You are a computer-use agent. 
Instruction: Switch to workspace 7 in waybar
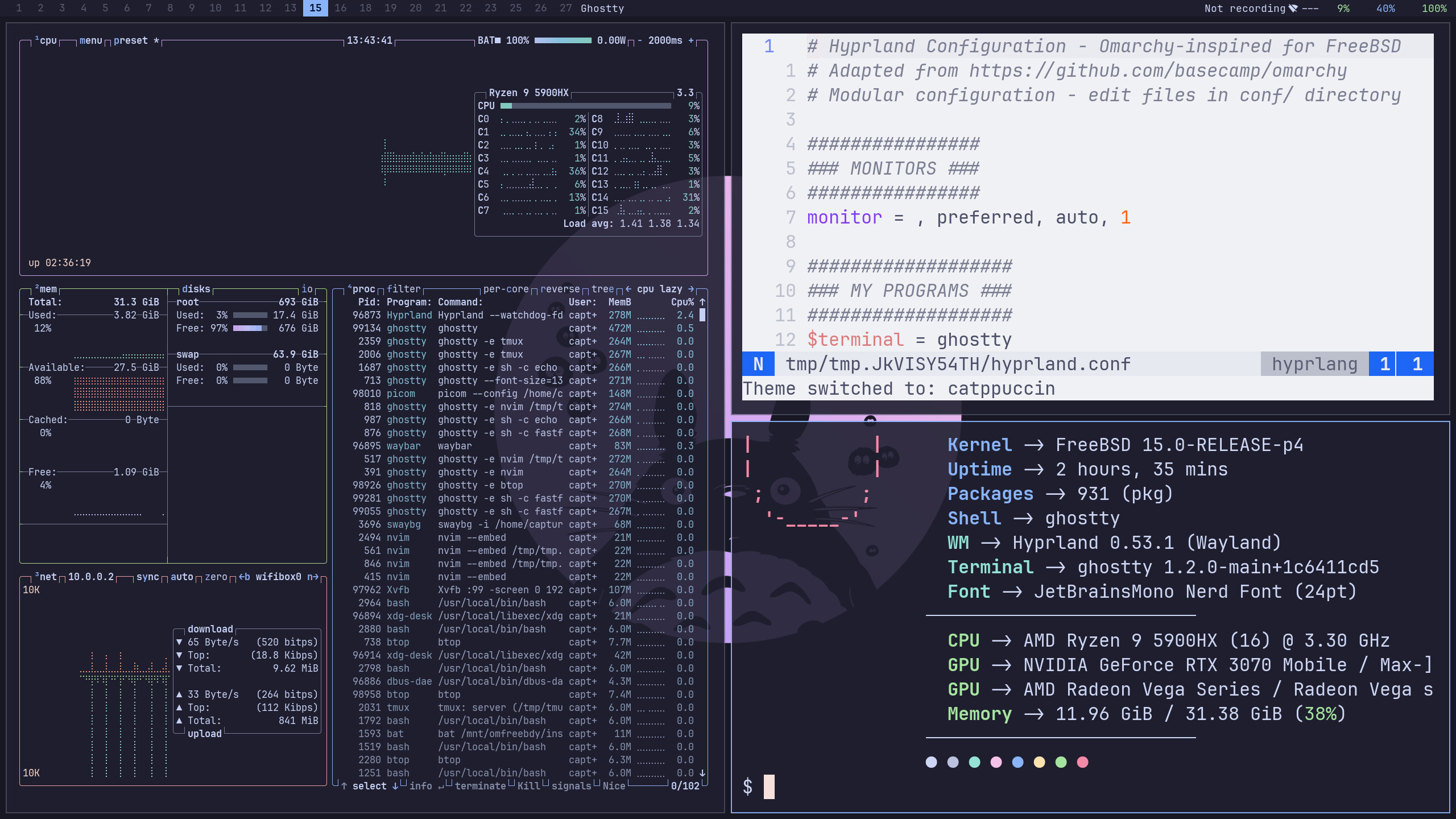(x=148, y=8)
